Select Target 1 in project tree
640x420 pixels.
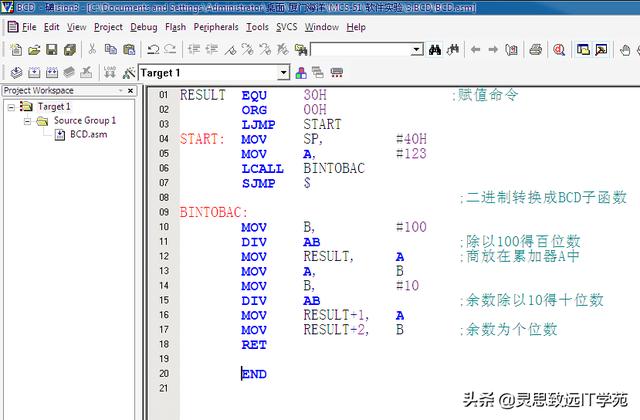point(54,107)
